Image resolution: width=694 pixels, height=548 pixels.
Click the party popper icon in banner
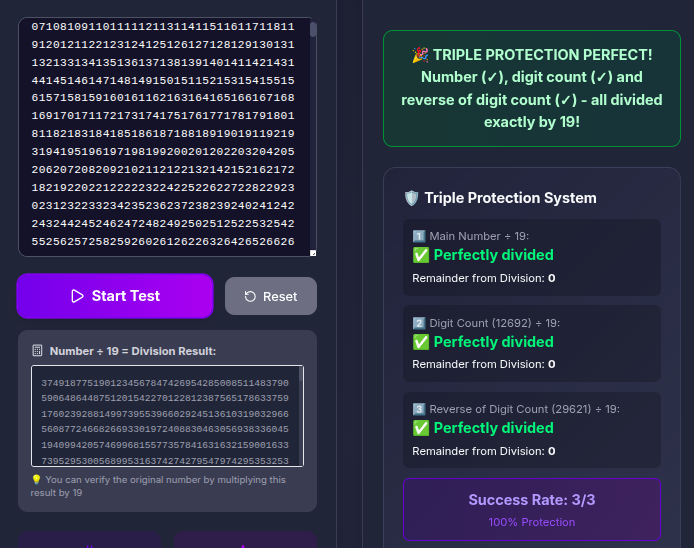tap(420, 55)
